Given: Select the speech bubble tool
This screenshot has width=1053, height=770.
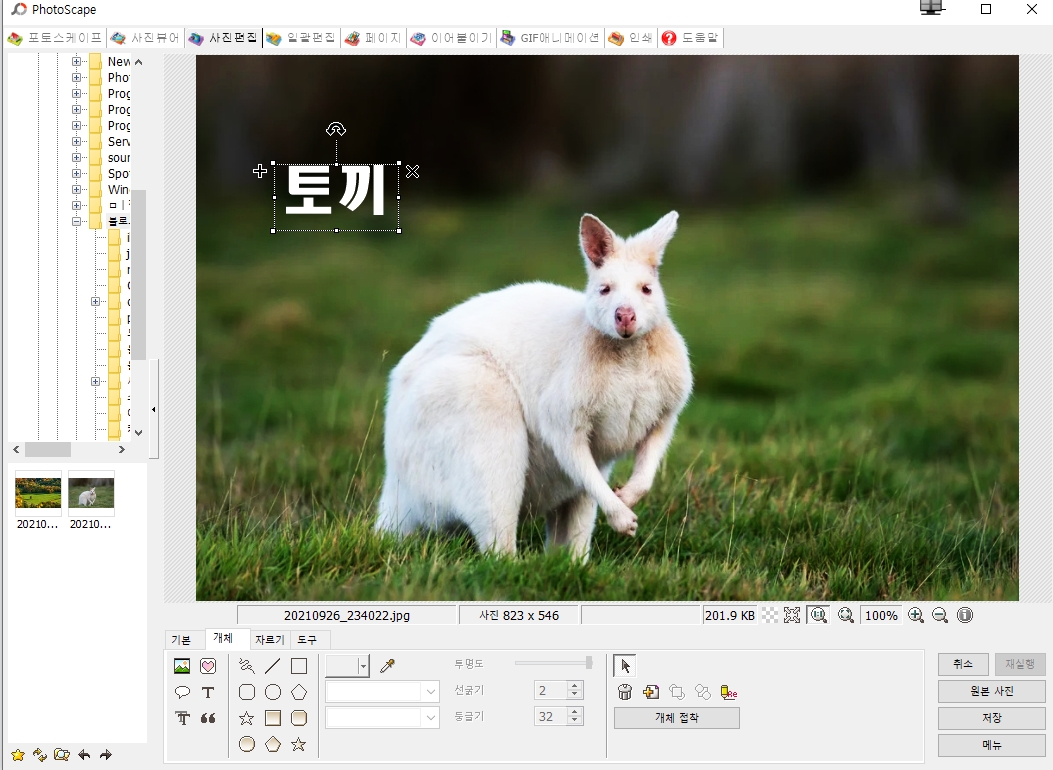Looking at the screenshot, I should [181, 692].
